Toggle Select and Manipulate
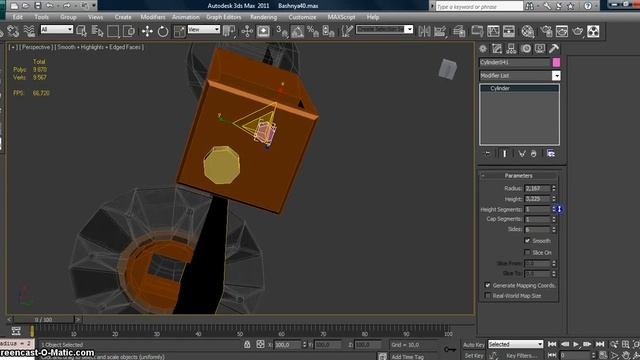The height and width of the screenshot is (360, 640). point(247,31)
